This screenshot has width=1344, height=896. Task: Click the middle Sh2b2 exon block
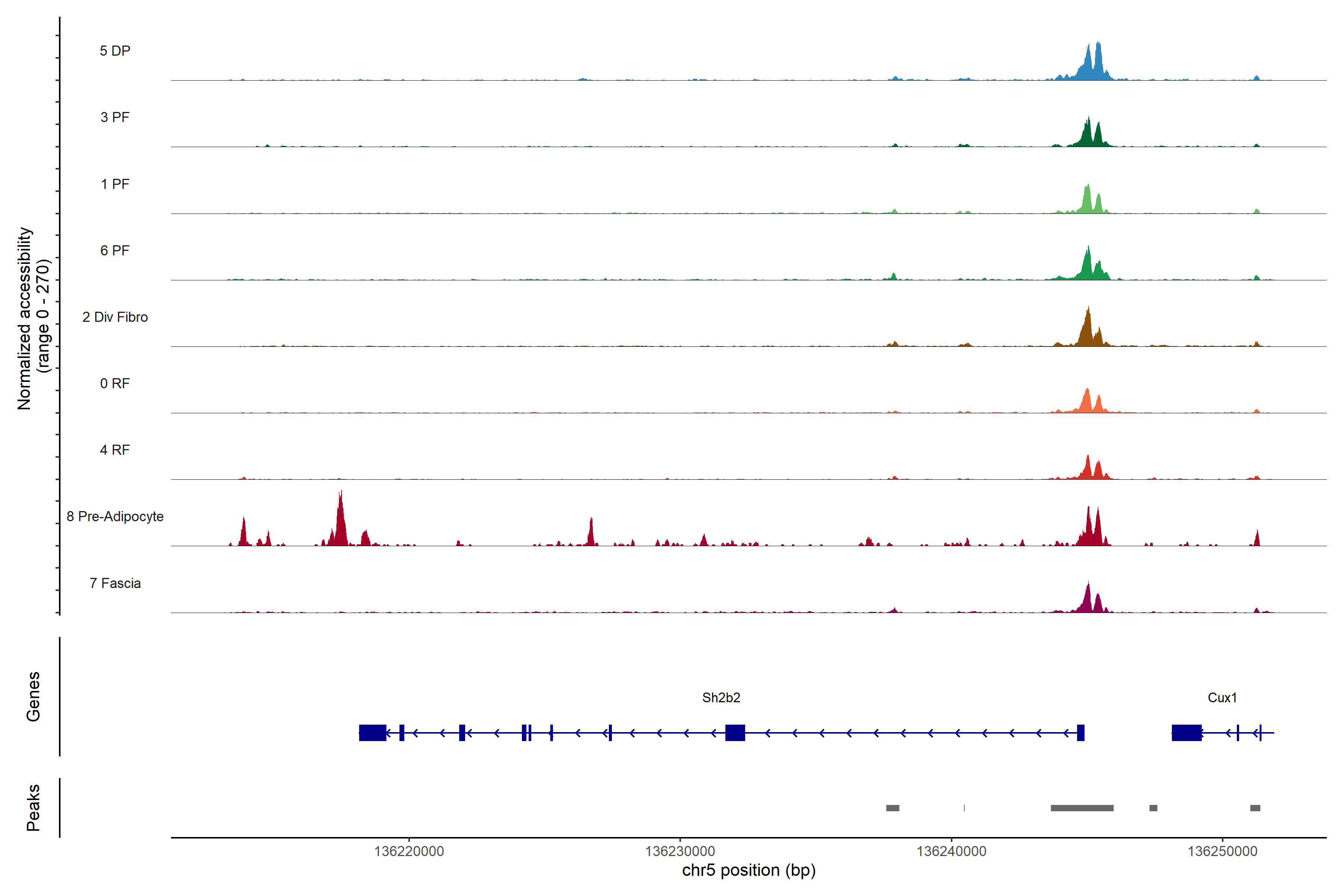click(735, 732)
